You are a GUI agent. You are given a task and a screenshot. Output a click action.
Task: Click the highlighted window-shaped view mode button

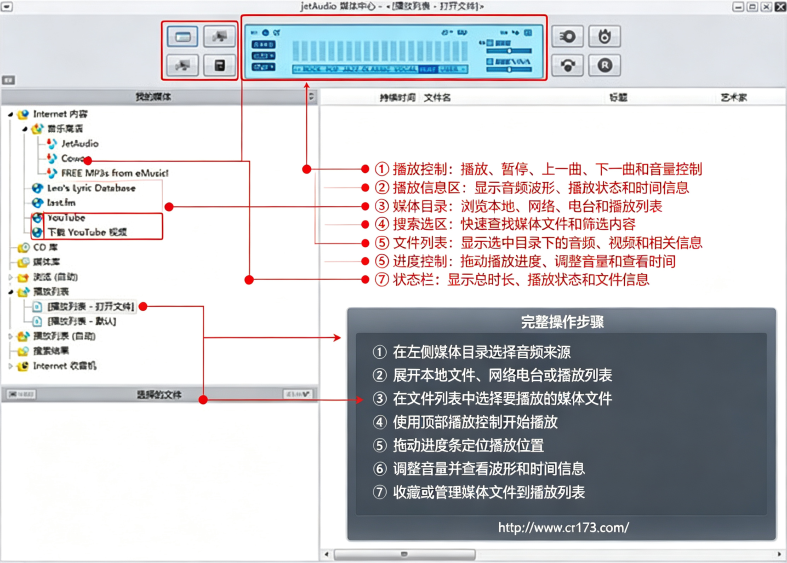pos(182,36)
